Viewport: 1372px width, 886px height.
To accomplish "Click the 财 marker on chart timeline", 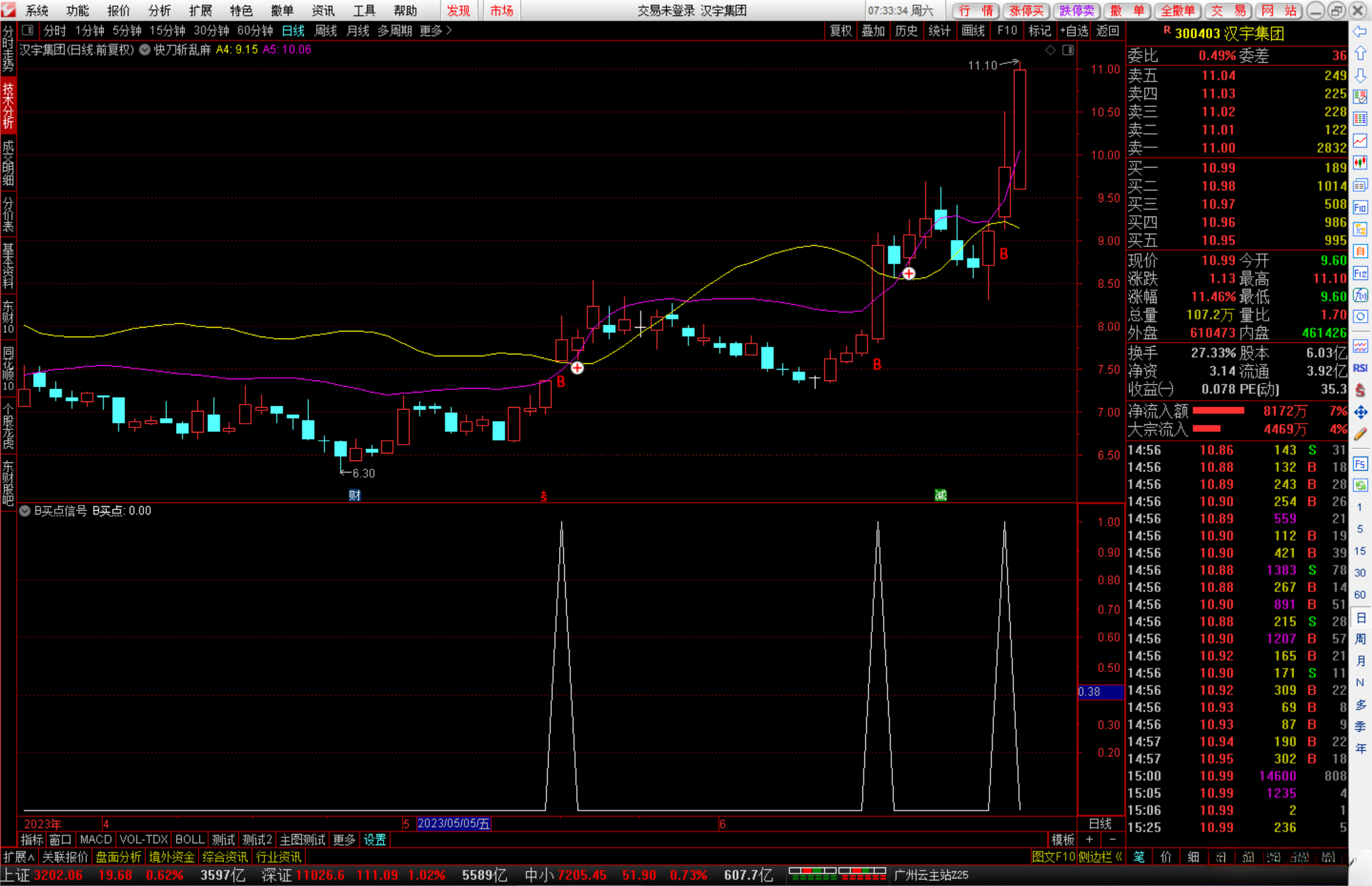I will pos(354,495).
